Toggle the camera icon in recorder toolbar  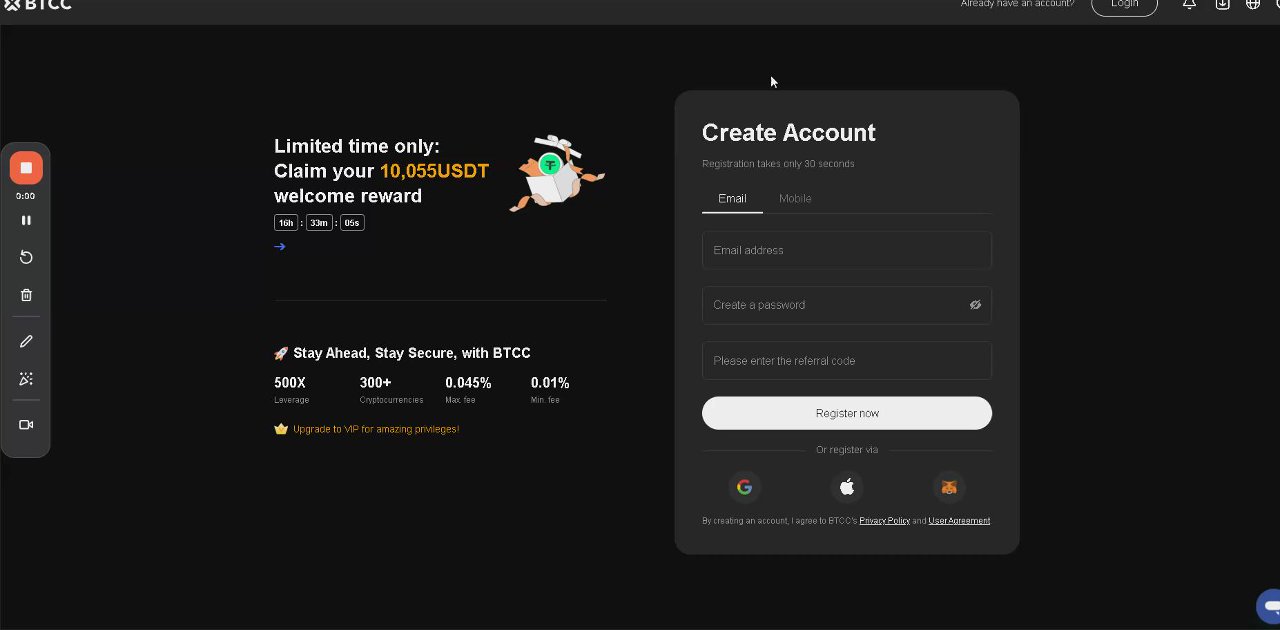(26, 425)
